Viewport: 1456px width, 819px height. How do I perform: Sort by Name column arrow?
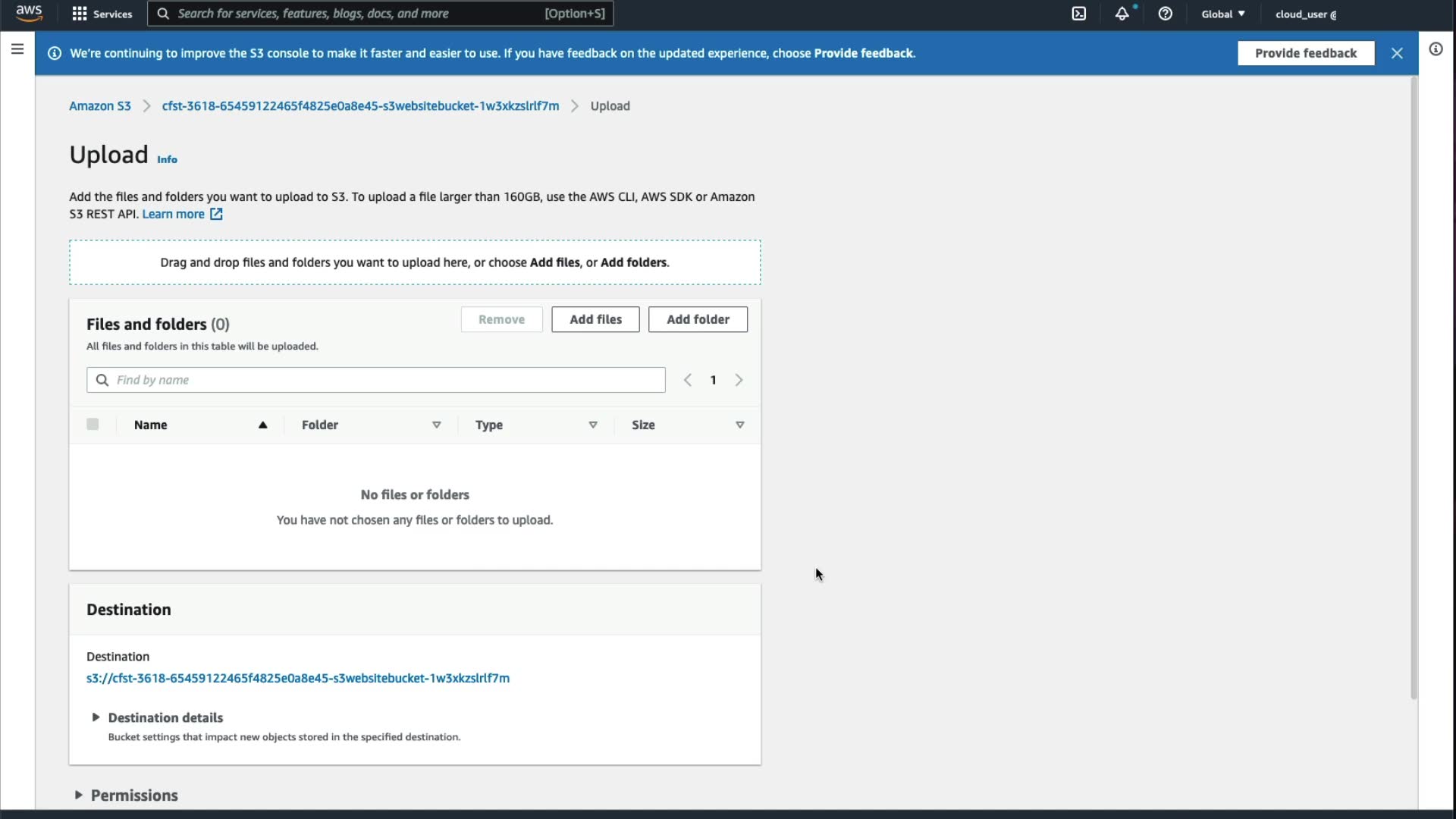(262, 425)
